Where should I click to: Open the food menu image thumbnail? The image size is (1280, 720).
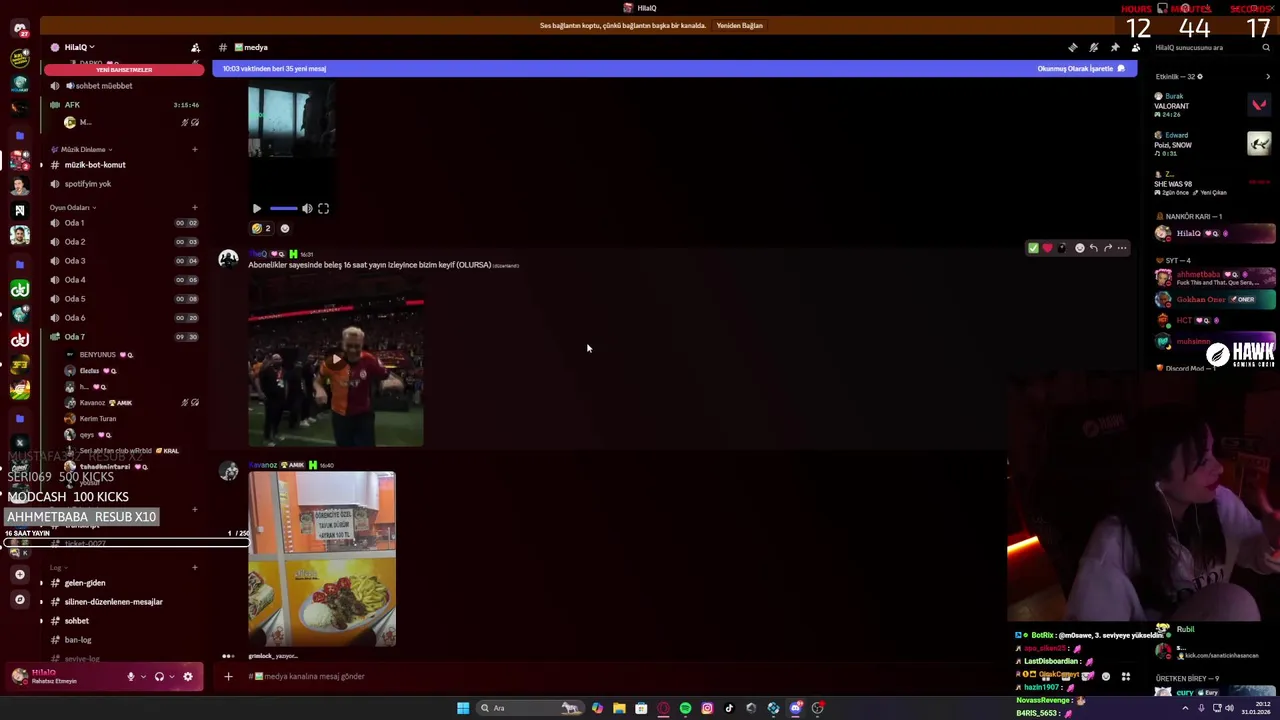pos(322,560)
